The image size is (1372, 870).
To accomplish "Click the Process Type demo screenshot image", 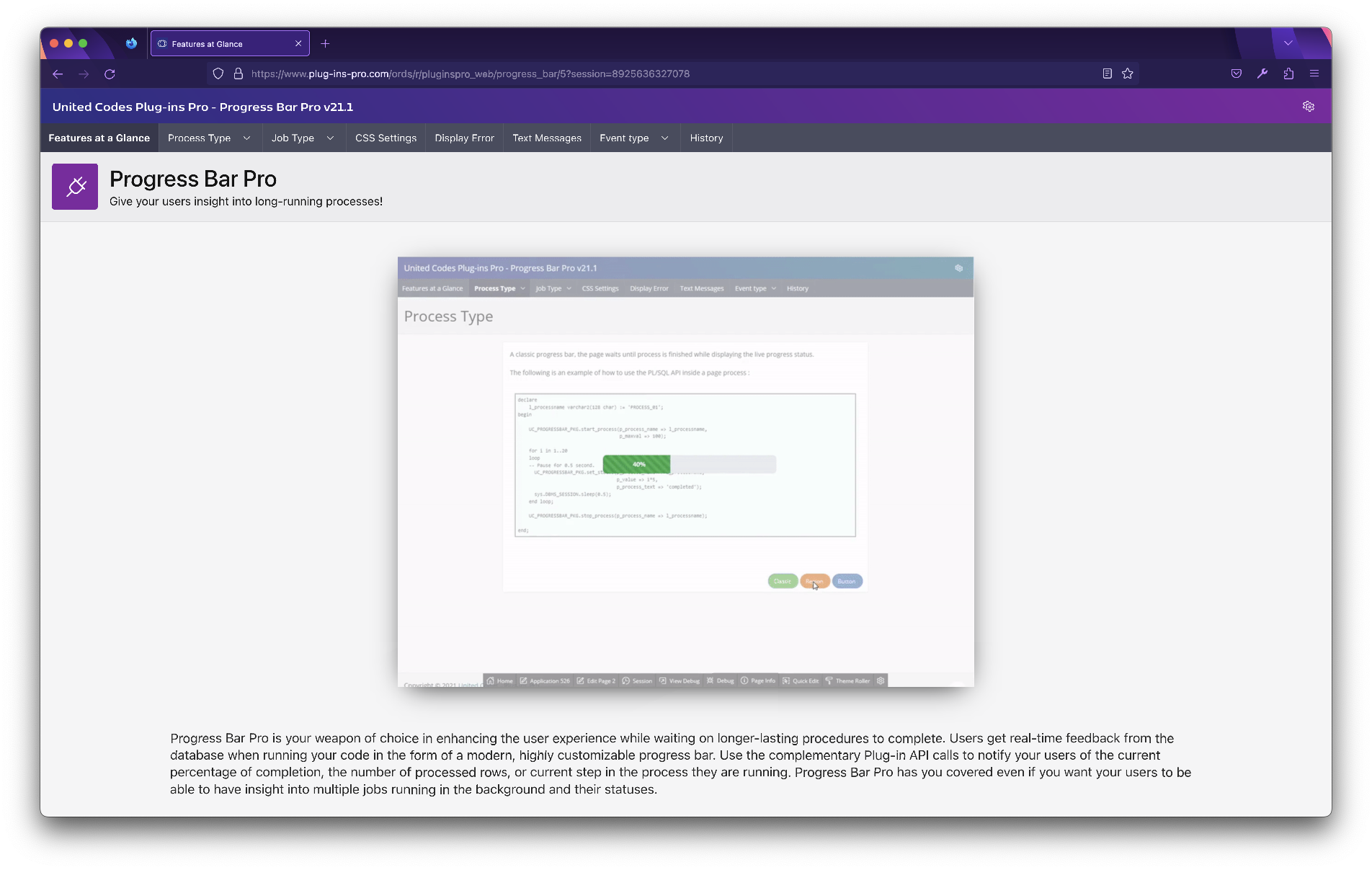I will 685,472.
